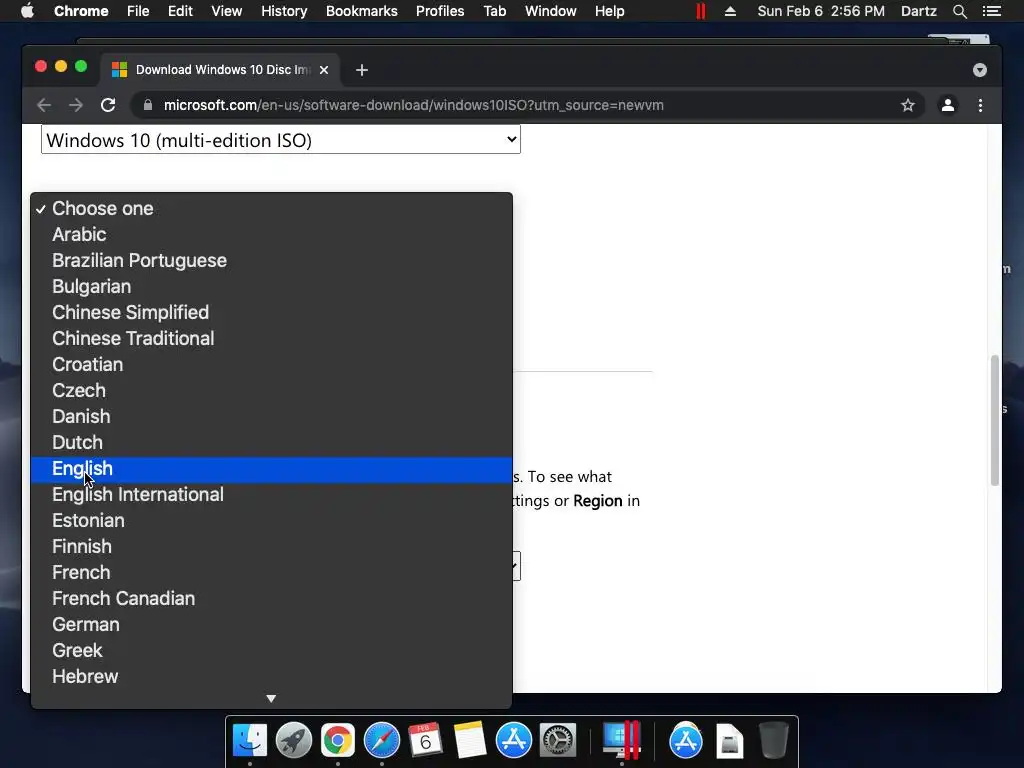Image resolution: width=1024 pixels, height=768 pixels.
Task: Select English from the language list
Action: click(271, 469)
